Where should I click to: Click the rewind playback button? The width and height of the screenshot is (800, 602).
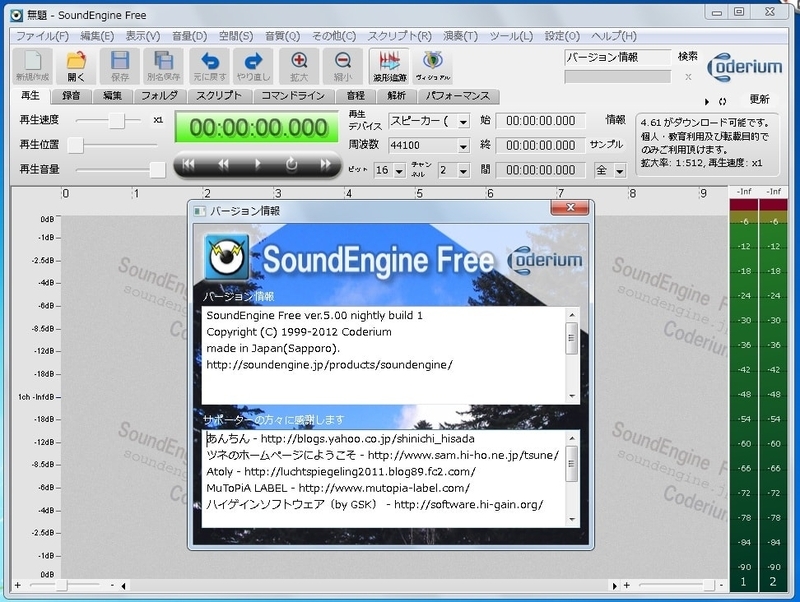pyautogui.click(x=223, y=164)
